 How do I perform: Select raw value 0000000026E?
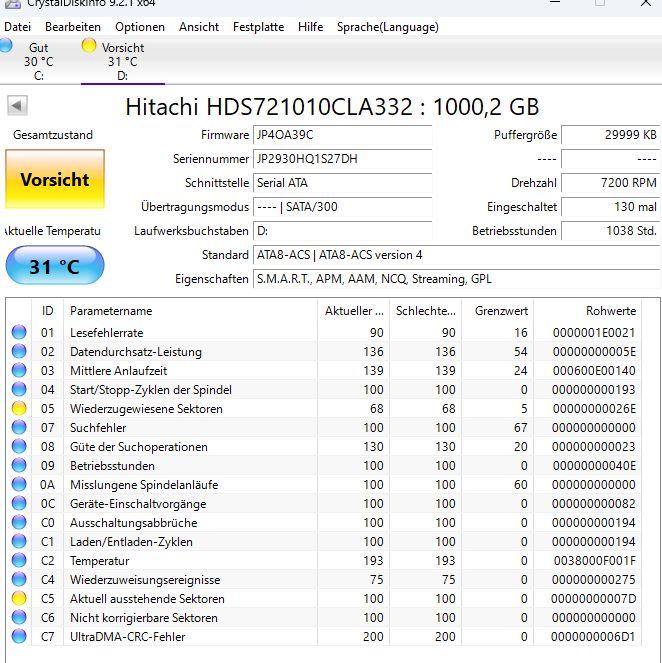click(x=594, y=409)
